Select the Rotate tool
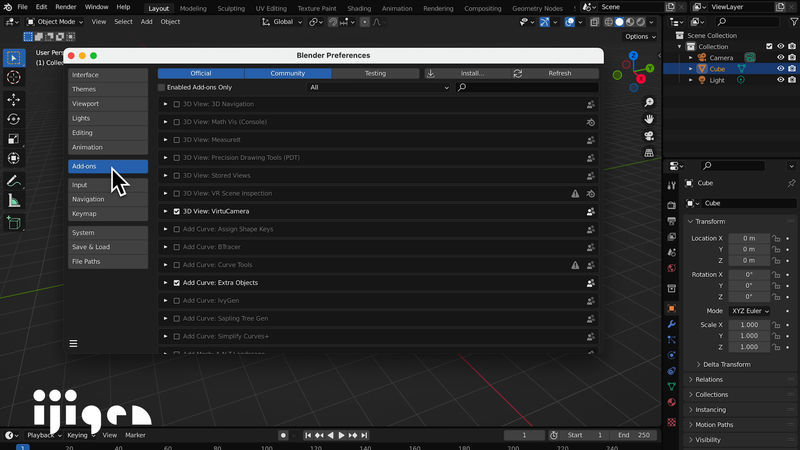 (x=14, y=119)
